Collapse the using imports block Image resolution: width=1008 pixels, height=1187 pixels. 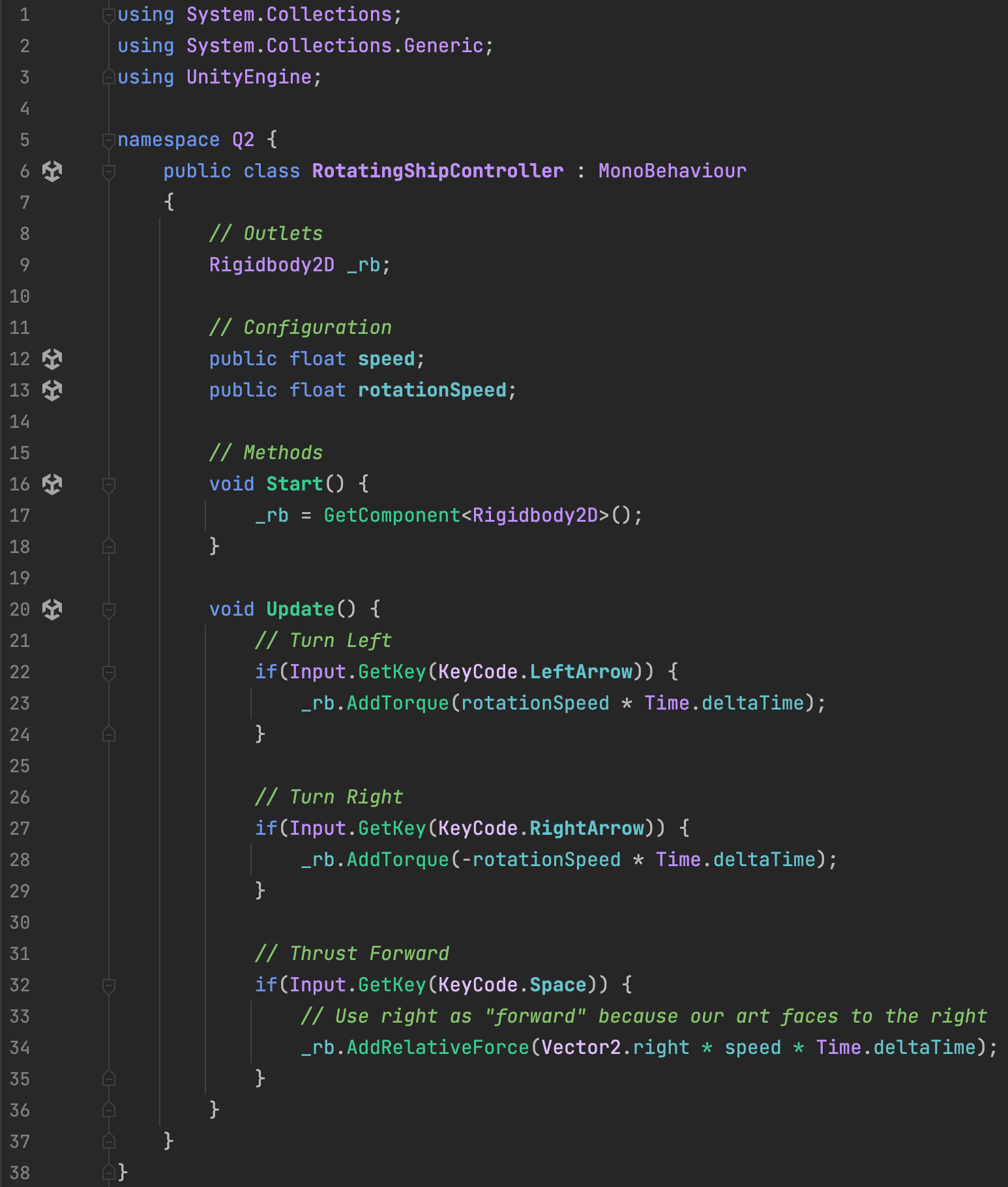(x=109, y=15)
